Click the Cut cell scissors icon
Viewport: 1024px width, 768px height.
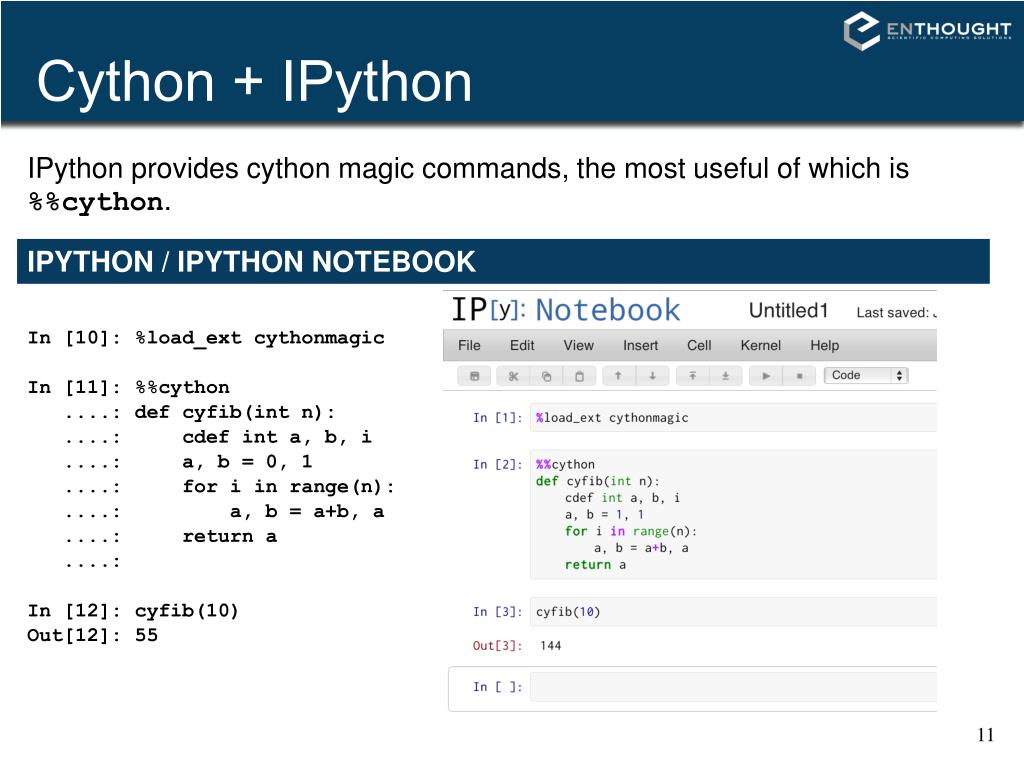[x=513, y=376]
